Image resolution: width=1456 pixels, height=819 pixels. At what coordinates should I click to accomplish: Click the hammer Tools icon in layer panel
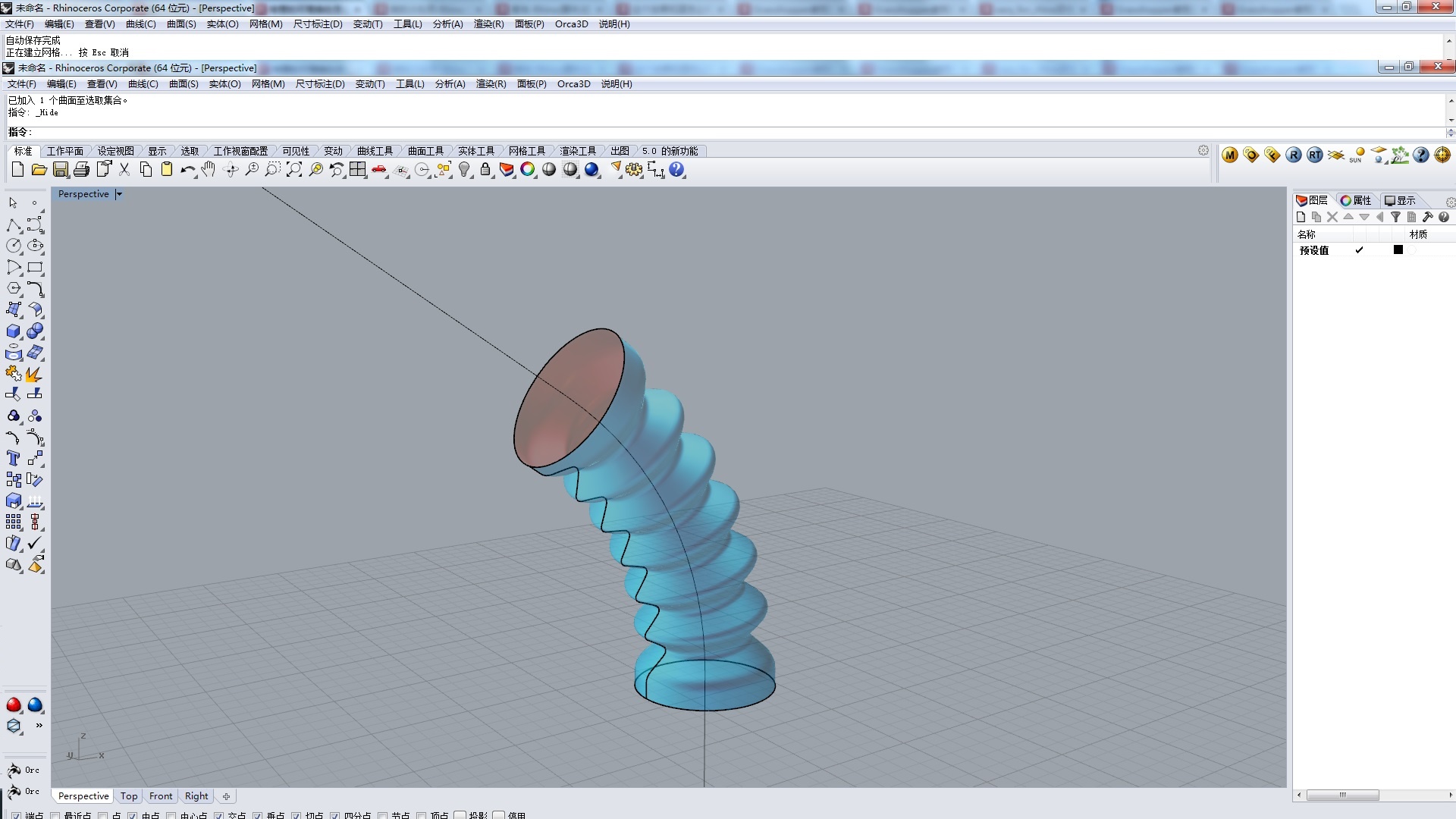[x=1427, y=217]
